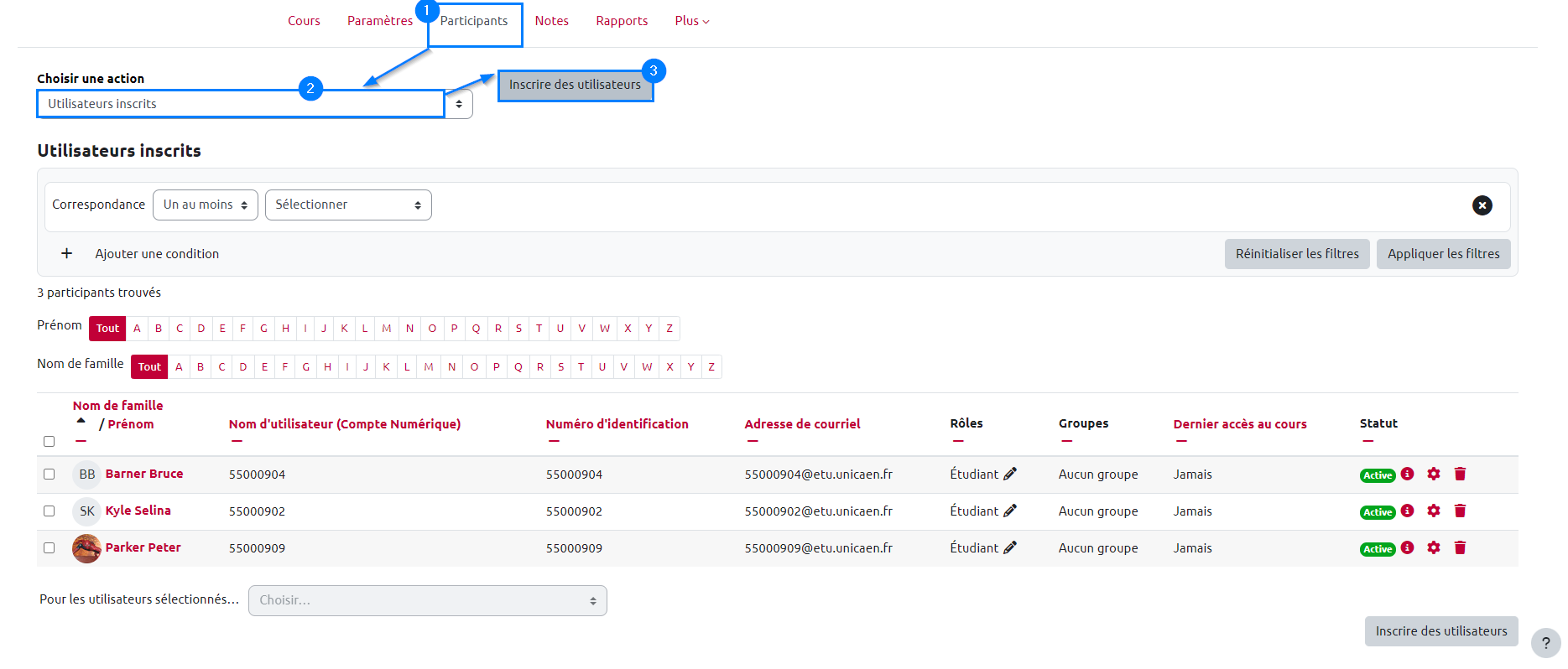
Task: Click 'Appliquer les filtres' button
Action: click(1443, 254)
